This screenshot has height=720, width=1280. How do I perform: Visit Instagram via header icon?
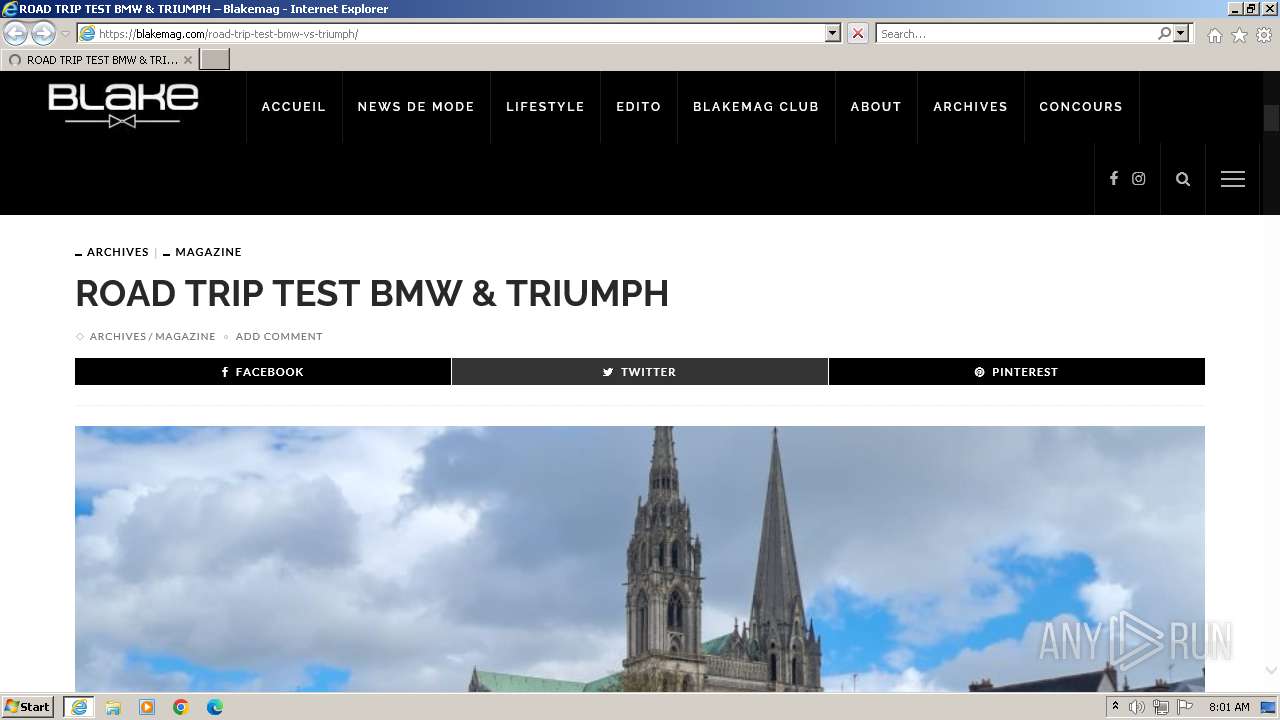[x=1138, y=179]
